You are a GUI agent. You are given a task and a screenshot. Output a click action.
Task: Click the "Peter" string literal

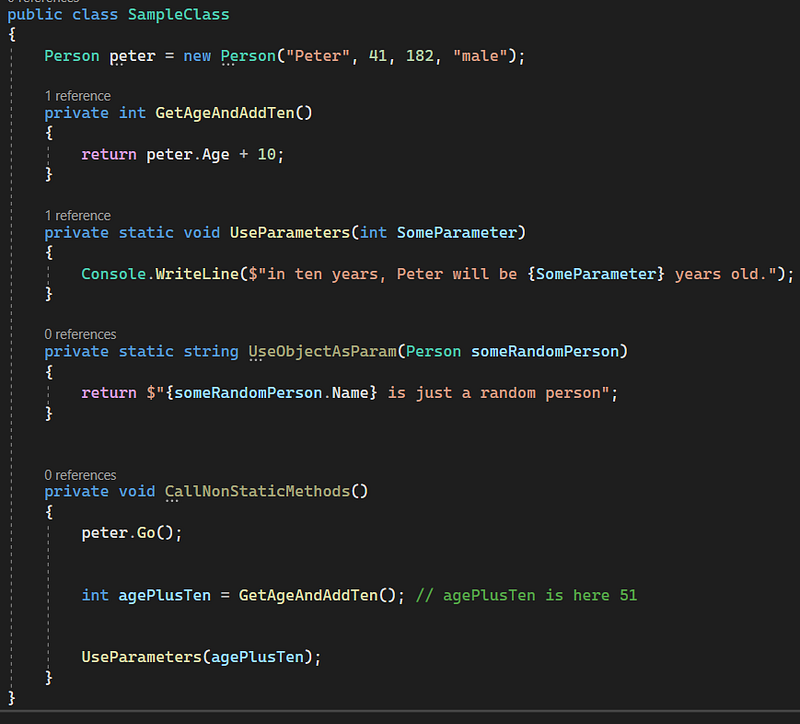[x=318, y=56]
